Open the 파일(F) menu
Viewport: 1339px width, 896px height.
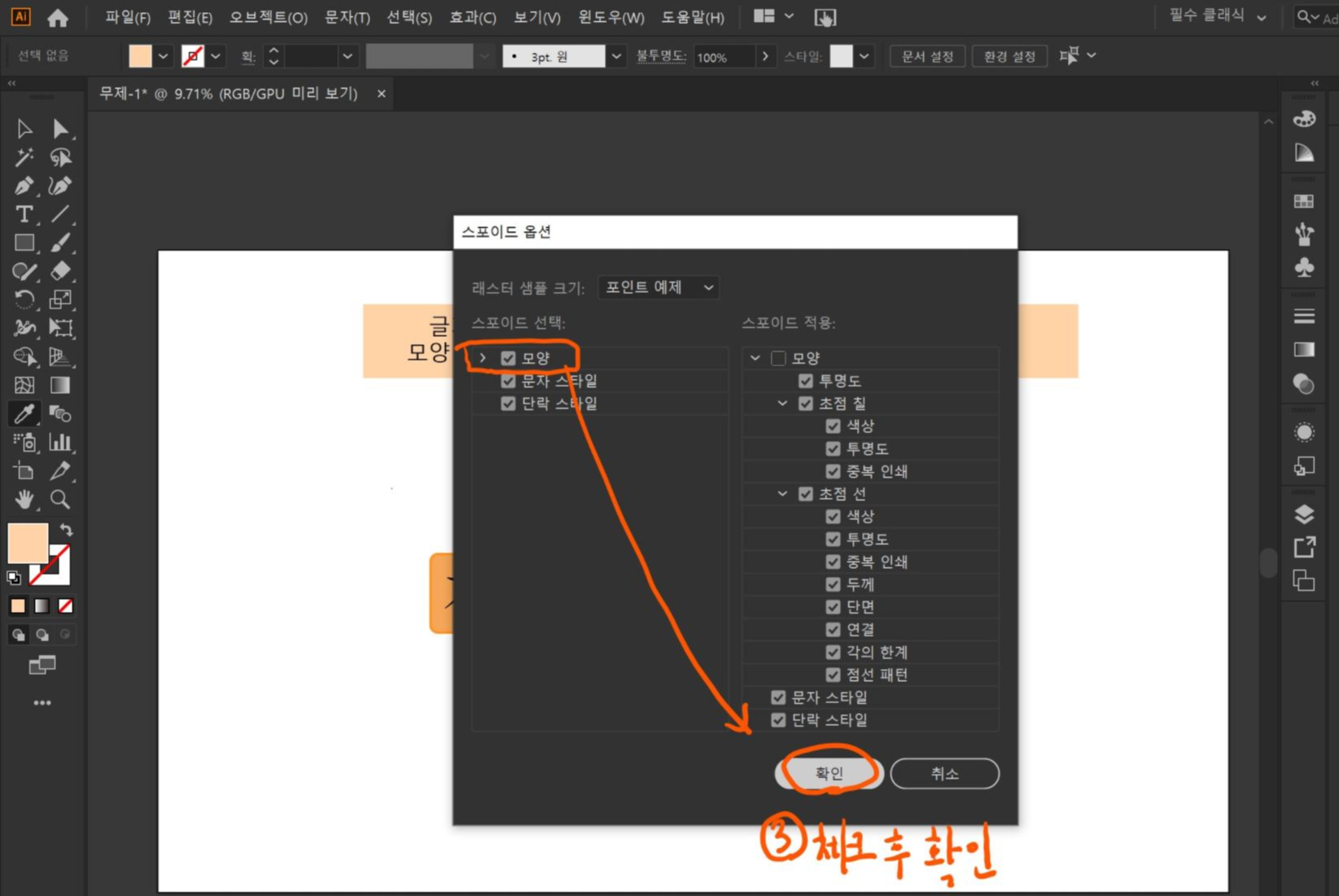click(x=128, y=17)
